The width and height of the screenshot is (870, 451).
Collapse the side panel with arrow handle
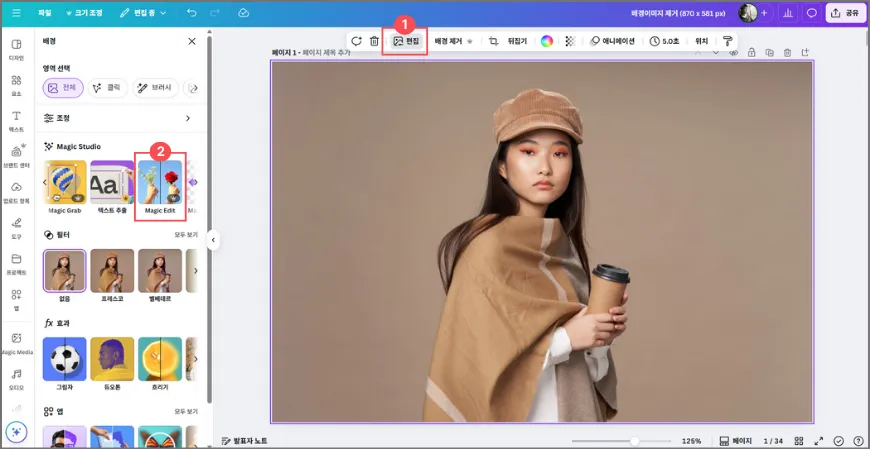tap(213, 240)
